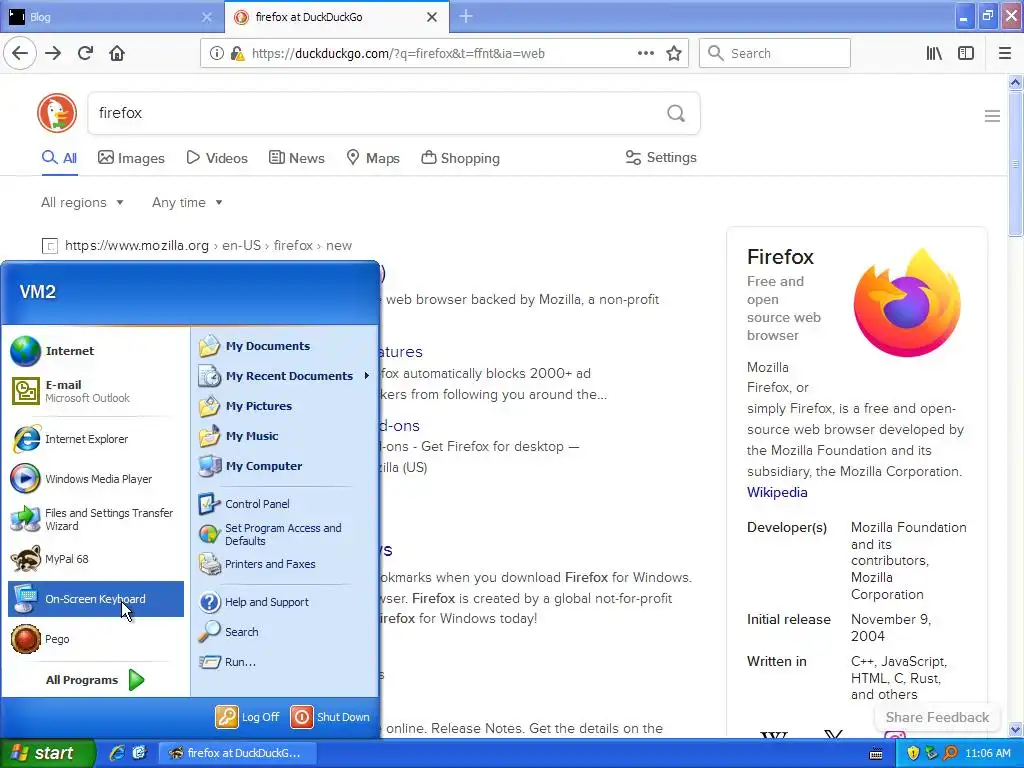Switch to the News tab
The height and width of the screenshot is (768, 1024).
point(296,158)
